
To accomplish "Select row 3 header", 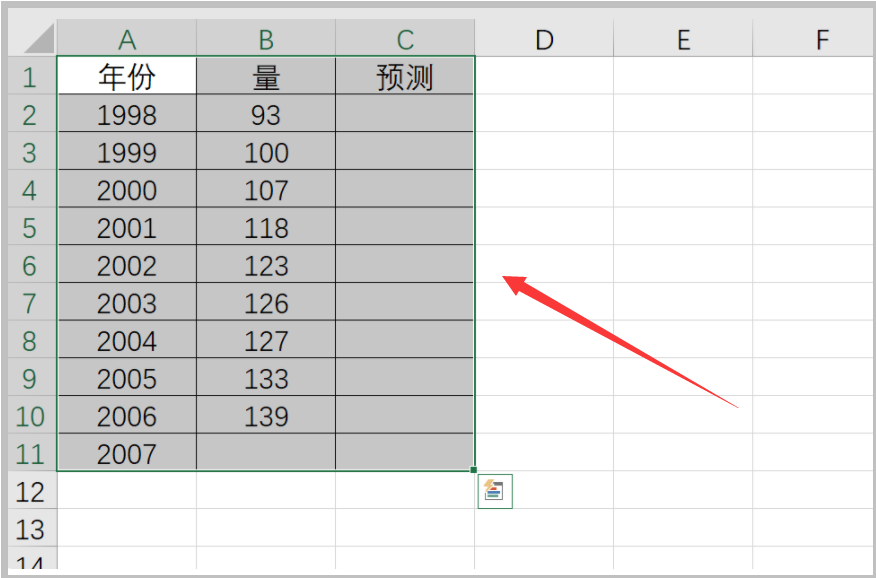I will pos(32,151).
